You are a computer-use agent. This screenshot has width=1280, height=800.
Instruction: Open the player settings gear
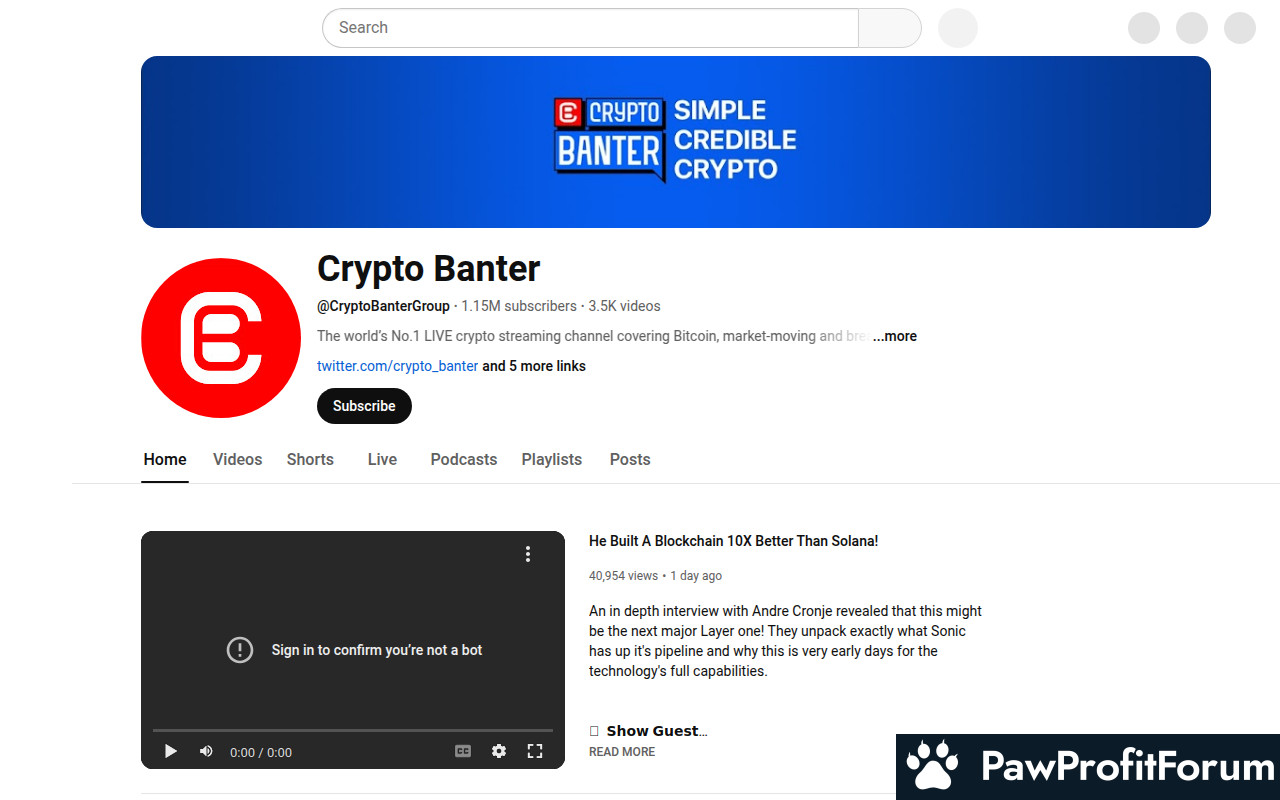pos(499,751)
